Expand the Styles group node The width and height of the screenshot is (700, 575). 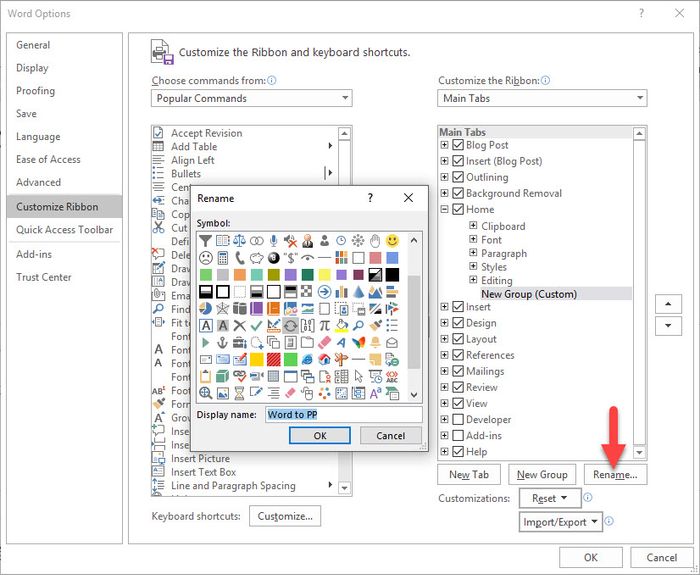pos(473,267)
